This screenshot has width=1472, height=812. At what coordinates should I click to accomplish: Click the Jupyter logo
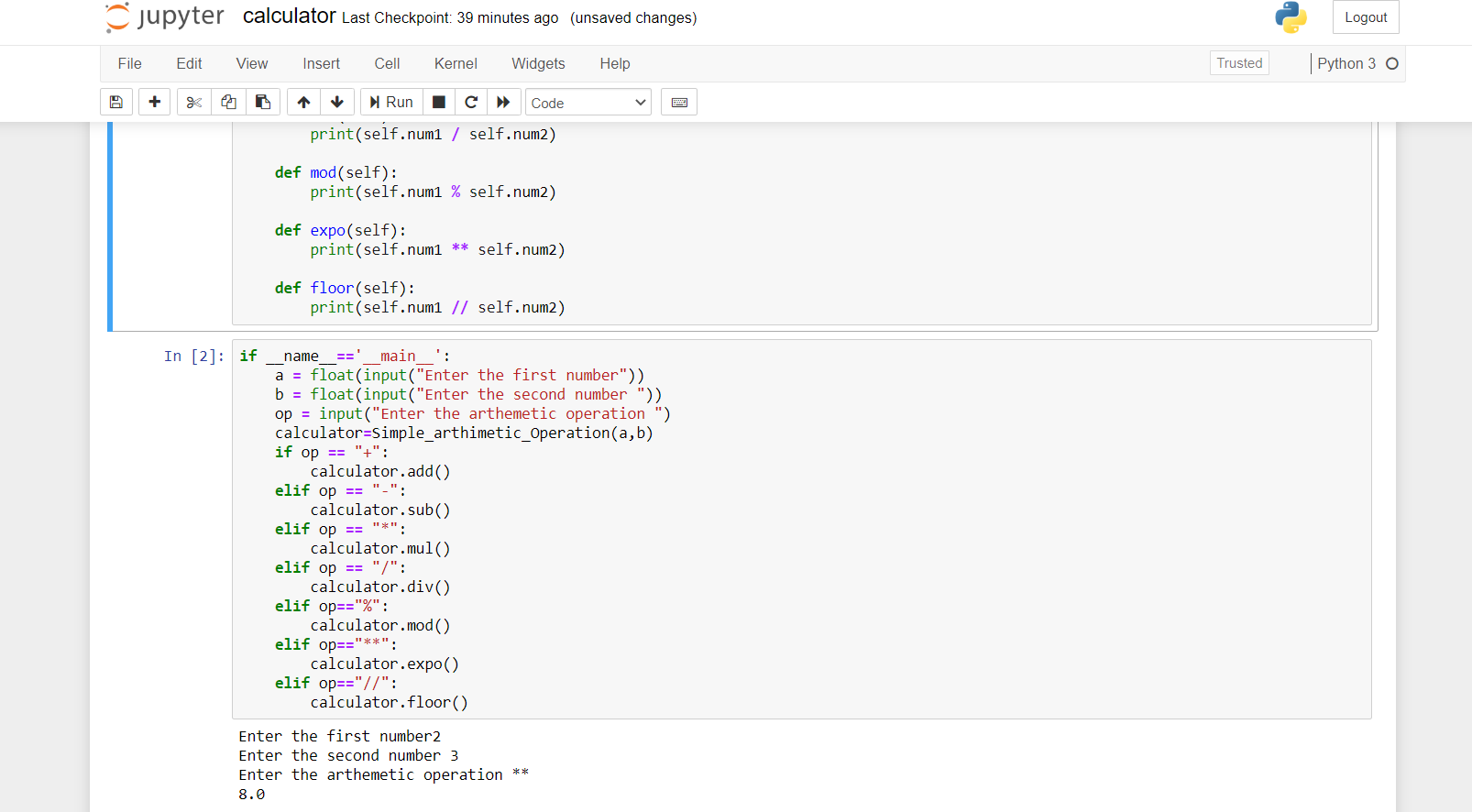click(165, 17)
